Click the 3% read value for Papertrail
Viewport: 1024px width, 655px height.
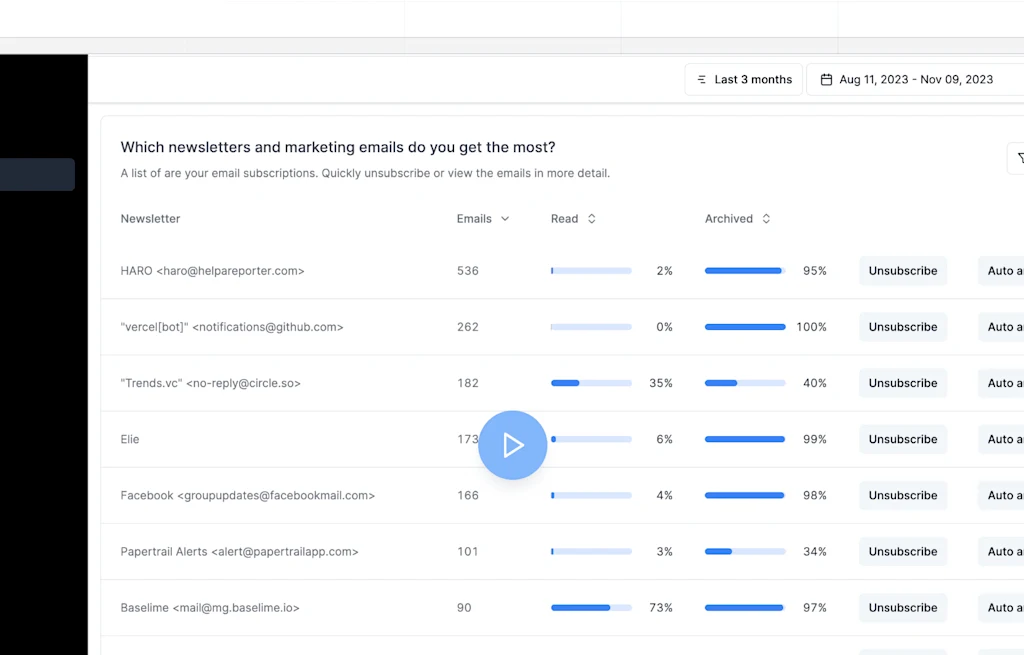[664, 551]
